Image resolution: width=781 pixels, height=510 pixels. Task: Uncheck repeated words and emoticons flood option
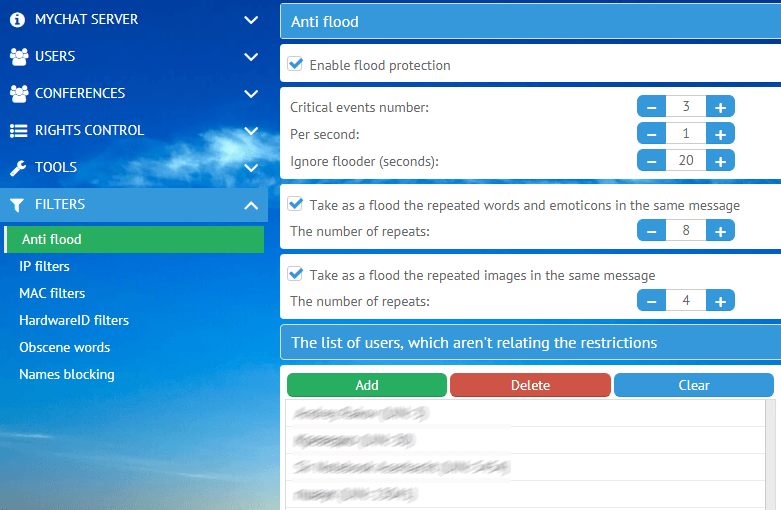click(296, 204)
